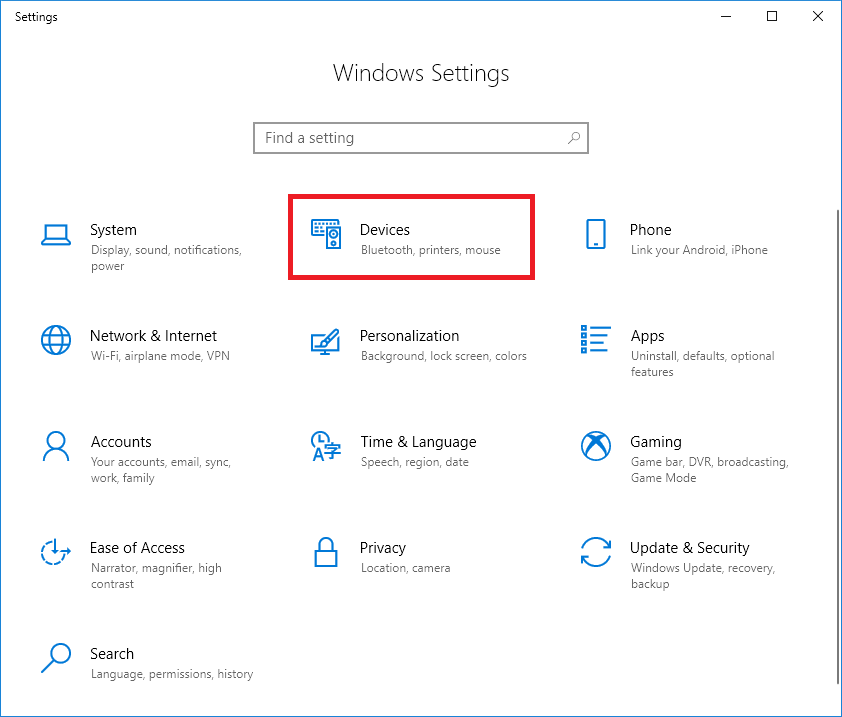Select the Phone icon
The image size is (842, 717).
point(596,234)
